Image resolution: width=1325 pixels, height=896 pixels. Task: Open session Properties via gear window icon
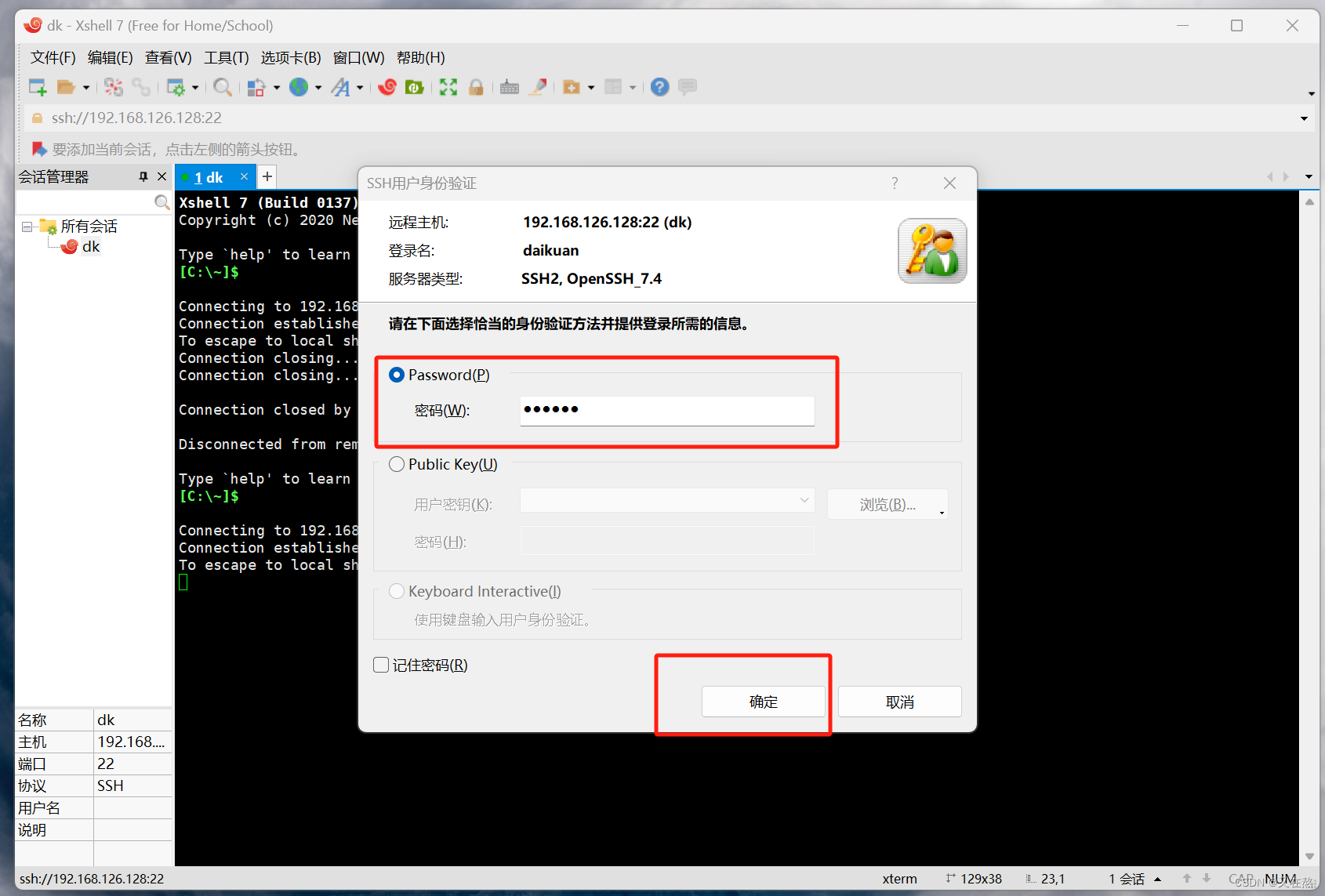coord(176,87)
